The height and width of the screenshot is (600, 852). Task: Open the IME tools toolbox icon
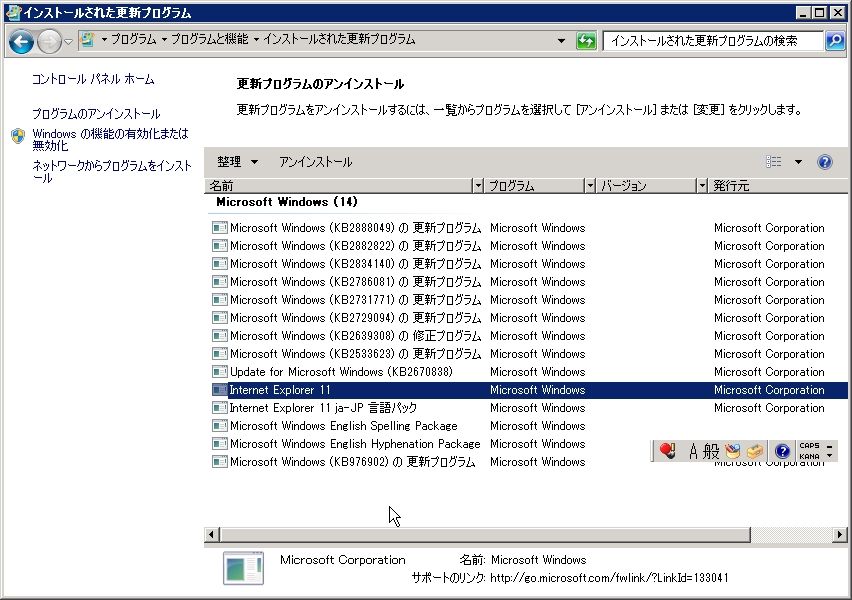pyautogui.click(x=755, y=451)
